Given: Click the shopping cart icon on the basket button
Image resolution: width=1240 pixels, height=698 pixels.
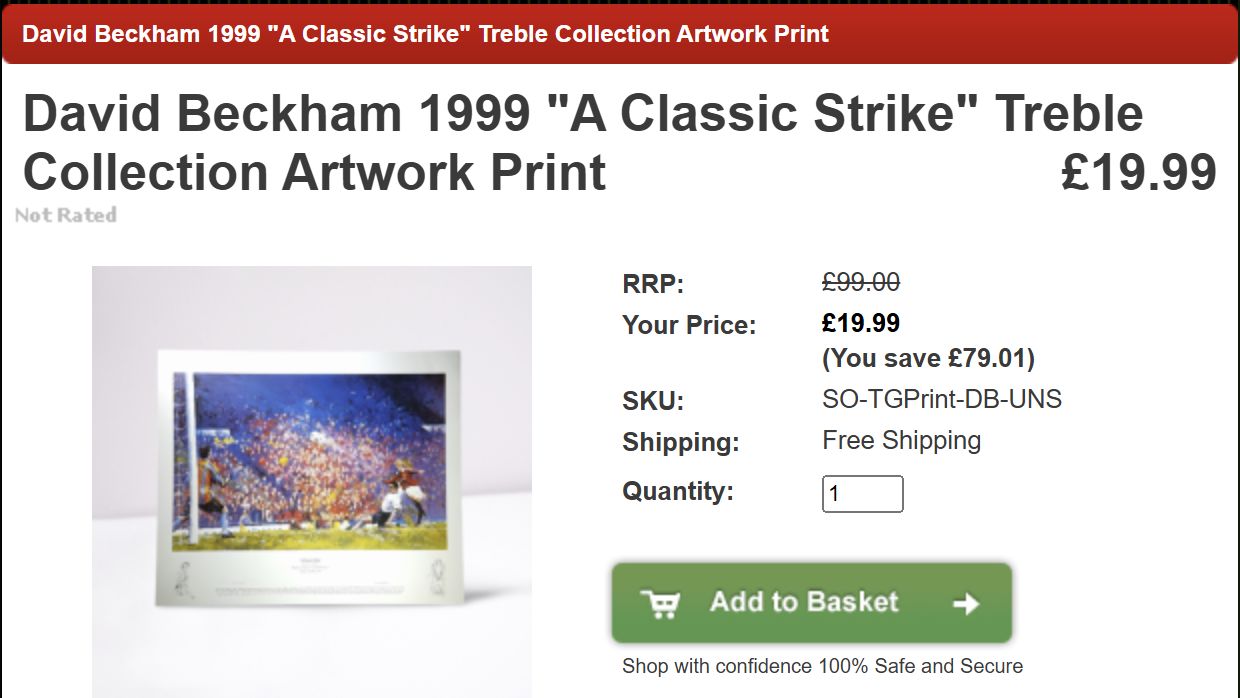Looking at the screenshot, I should point(660,604).
